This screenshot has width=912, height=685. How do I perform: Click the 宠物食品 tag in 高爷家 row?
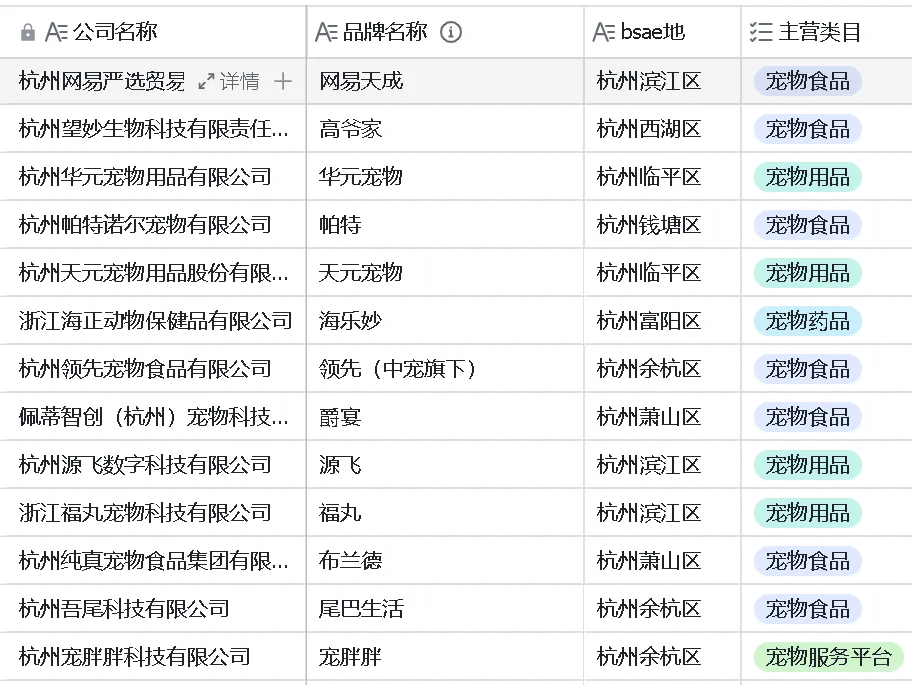807,129
